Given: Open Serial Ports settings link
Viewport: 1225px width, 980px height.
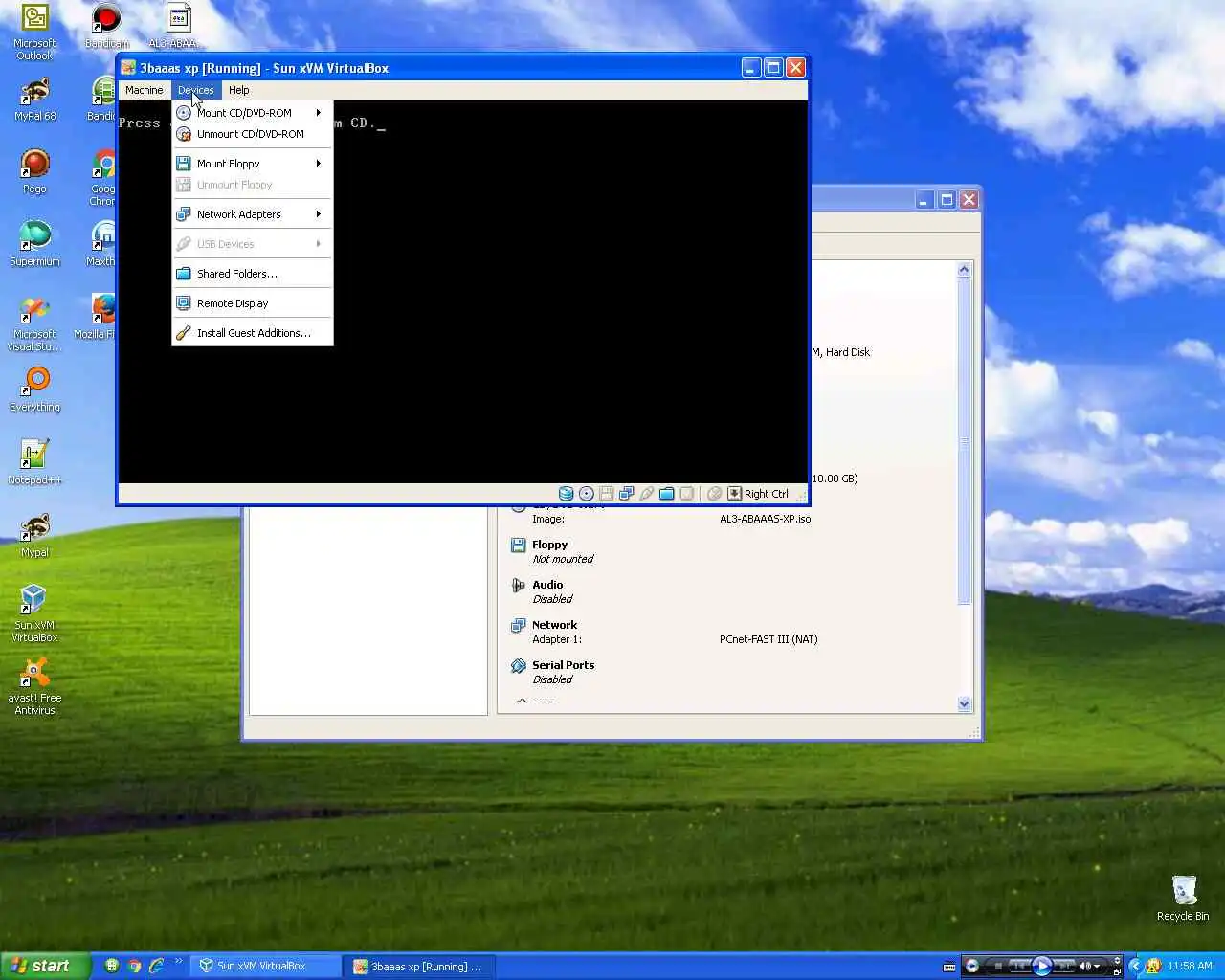Looking at the screenshot, I should pos(563,665).
